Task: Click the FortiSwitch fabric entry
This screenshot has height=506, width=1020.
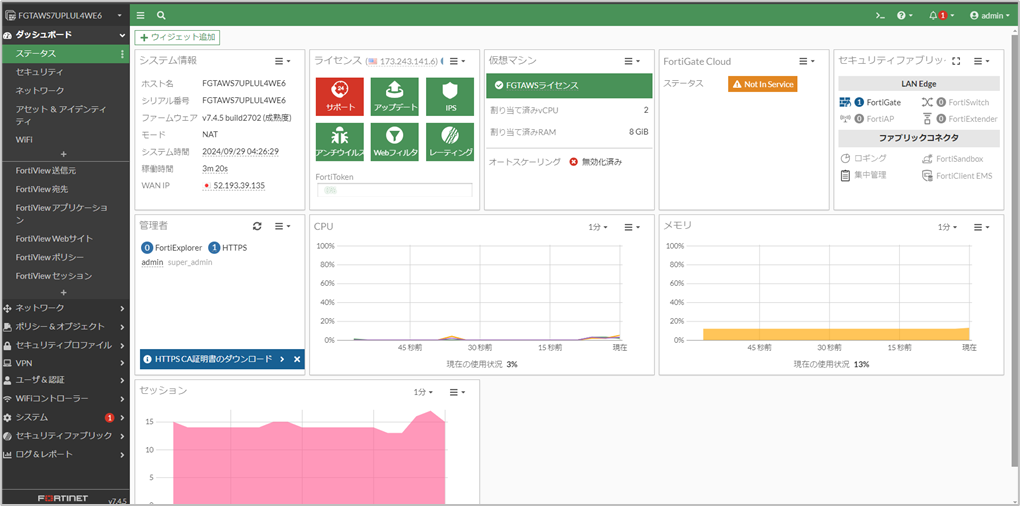Action: point(956,102)
